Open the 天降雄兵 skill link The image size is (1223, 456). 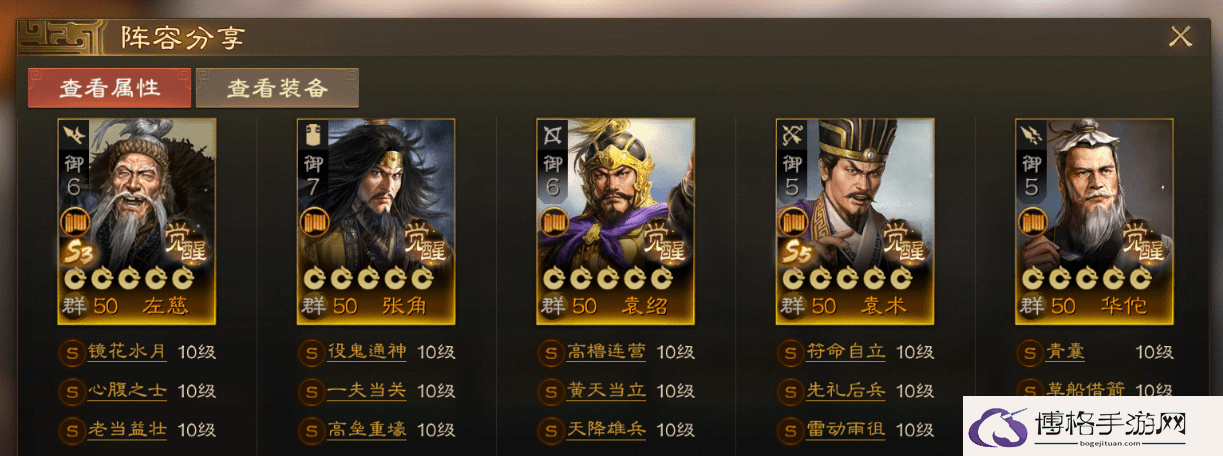click(x=606, y=430)
